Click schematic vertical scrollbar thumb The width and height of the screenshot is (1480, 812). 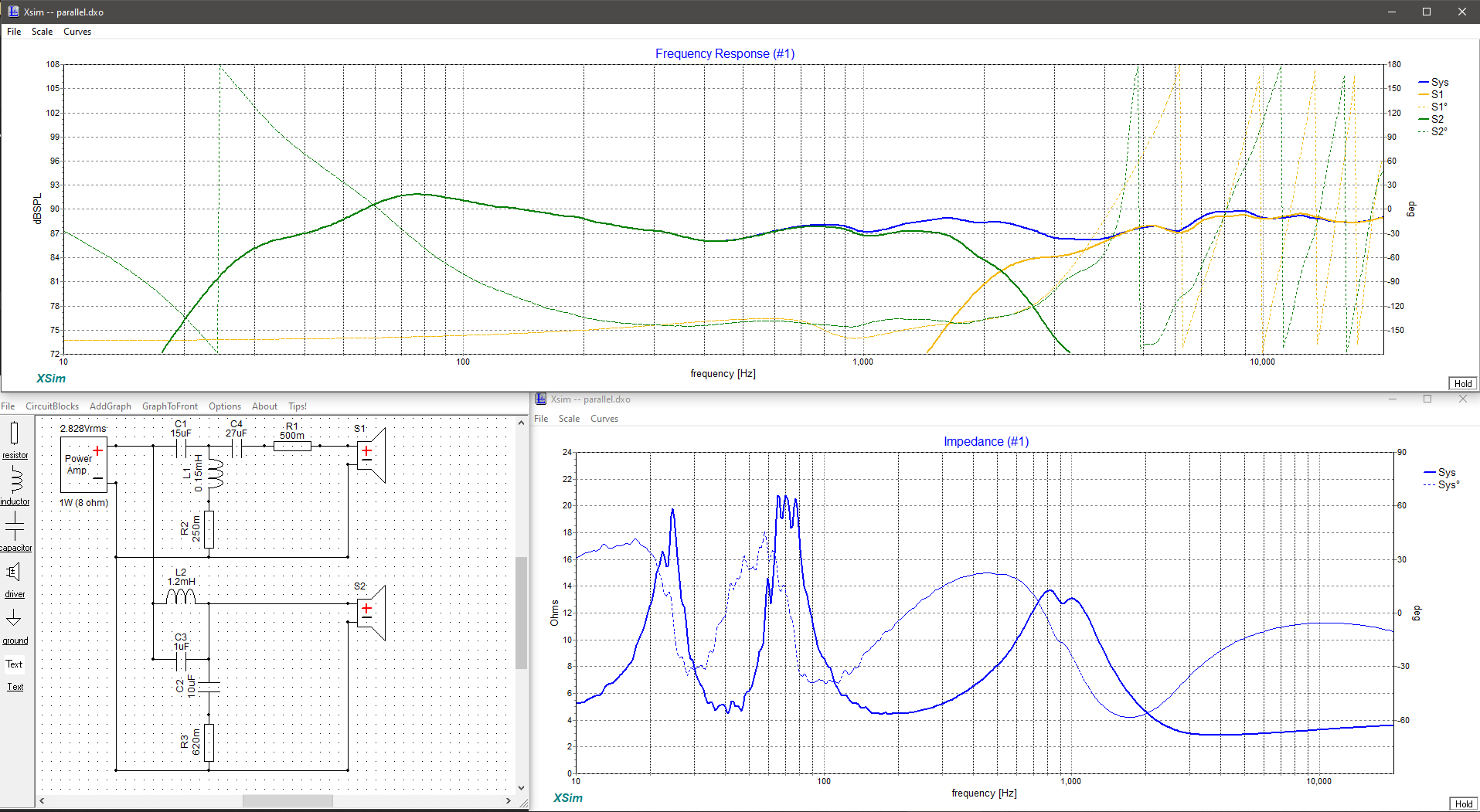[522, 612]
